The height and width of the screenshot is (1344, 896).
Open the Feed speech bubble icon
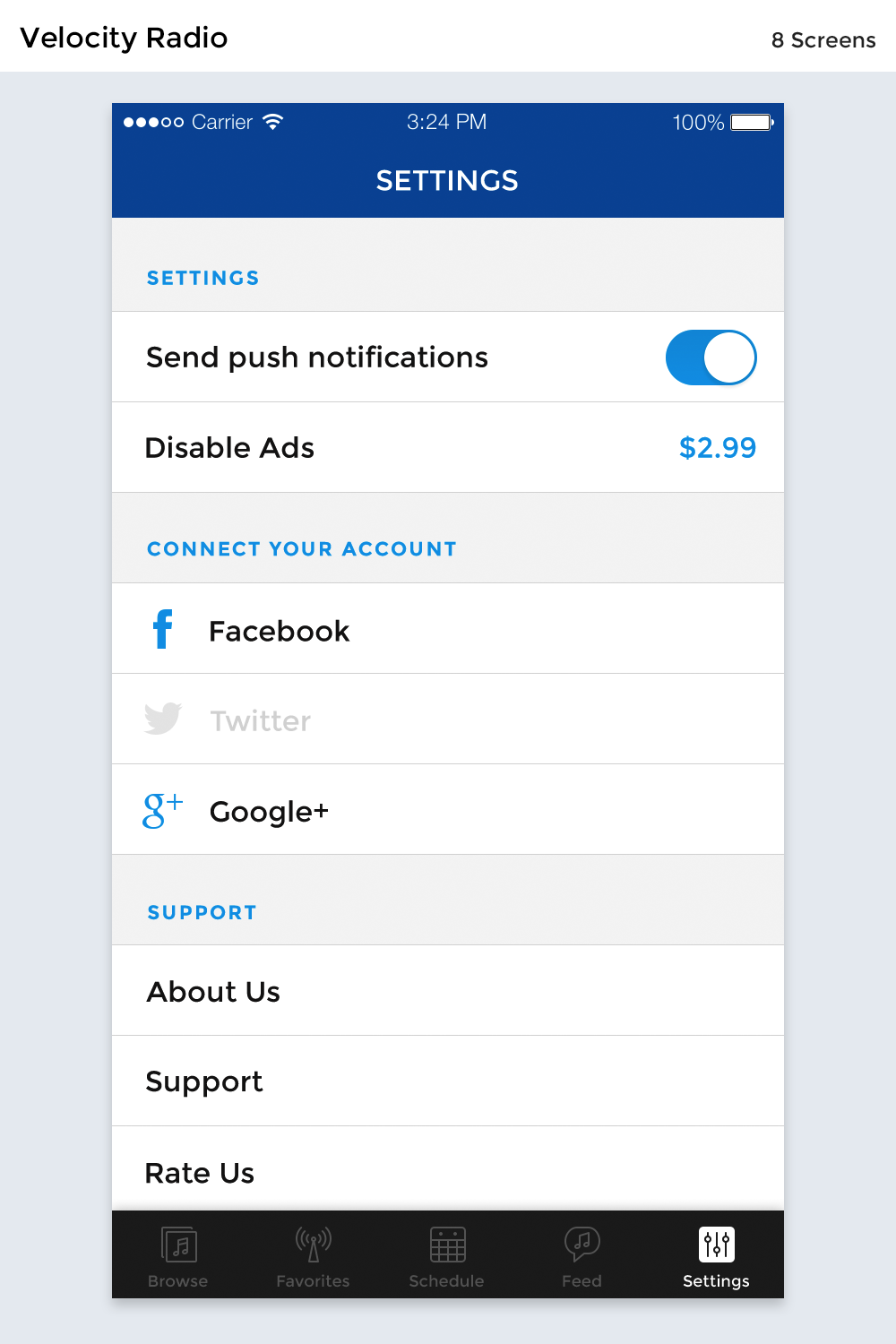click(582, 1244)
